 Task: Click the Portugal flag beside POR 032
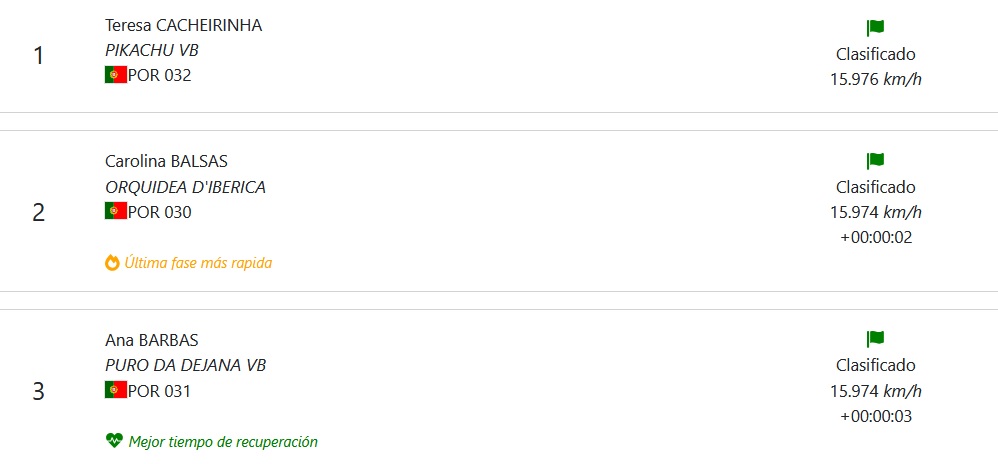tap(115, 74)
